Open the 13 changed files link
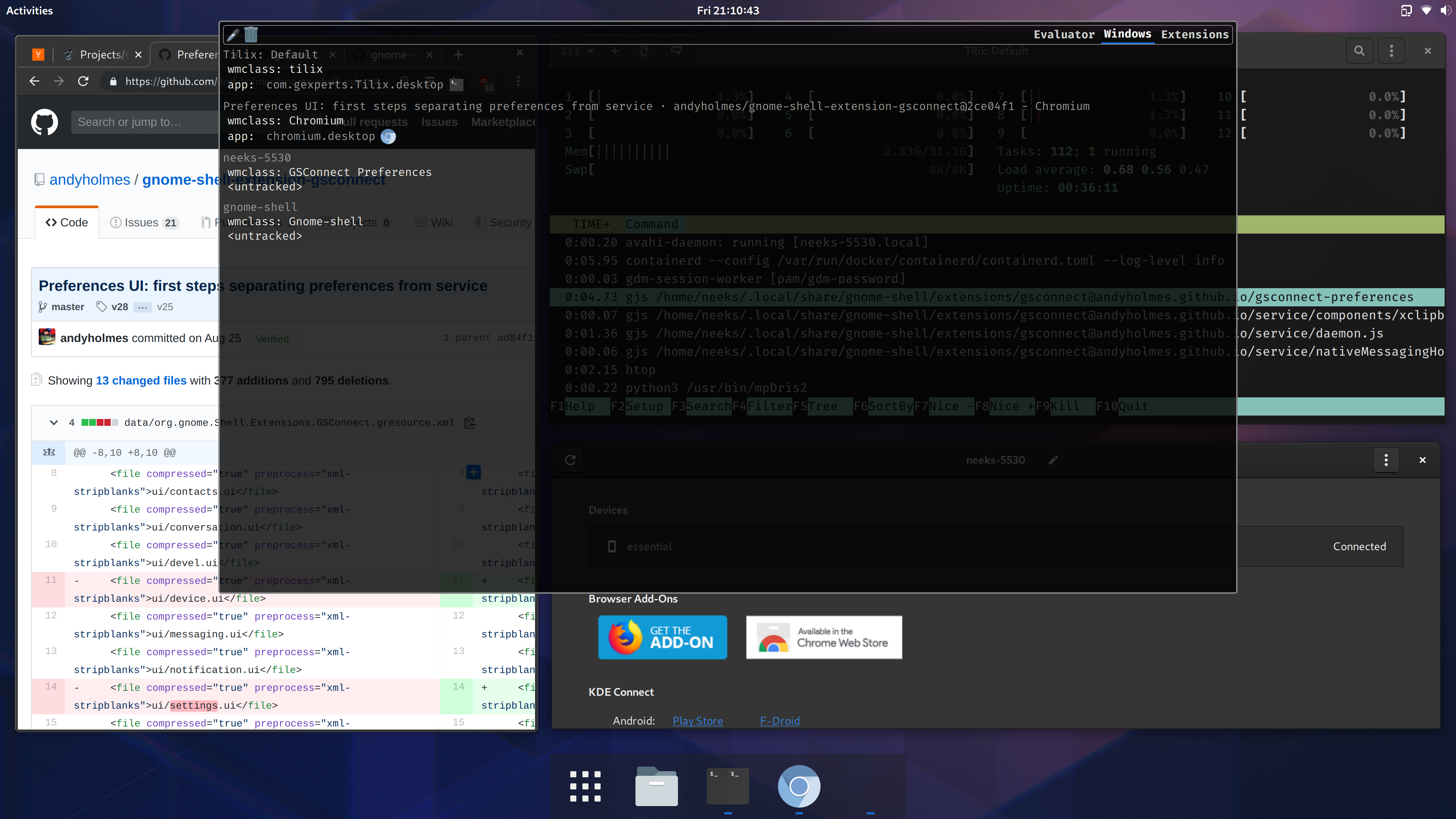This screenshot has height=819, width=1456. (x=141, y=380)
